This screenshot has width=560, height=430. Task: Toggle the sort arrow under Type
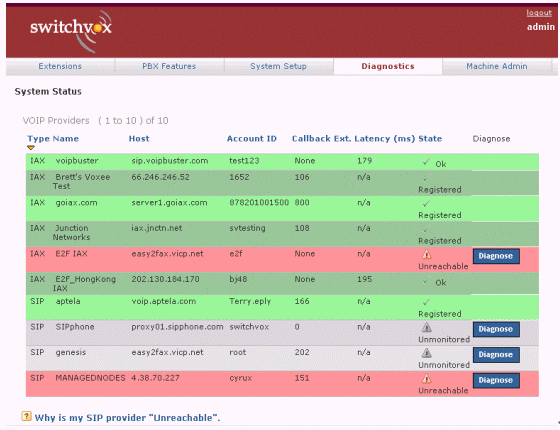click(x=31, y=148)
